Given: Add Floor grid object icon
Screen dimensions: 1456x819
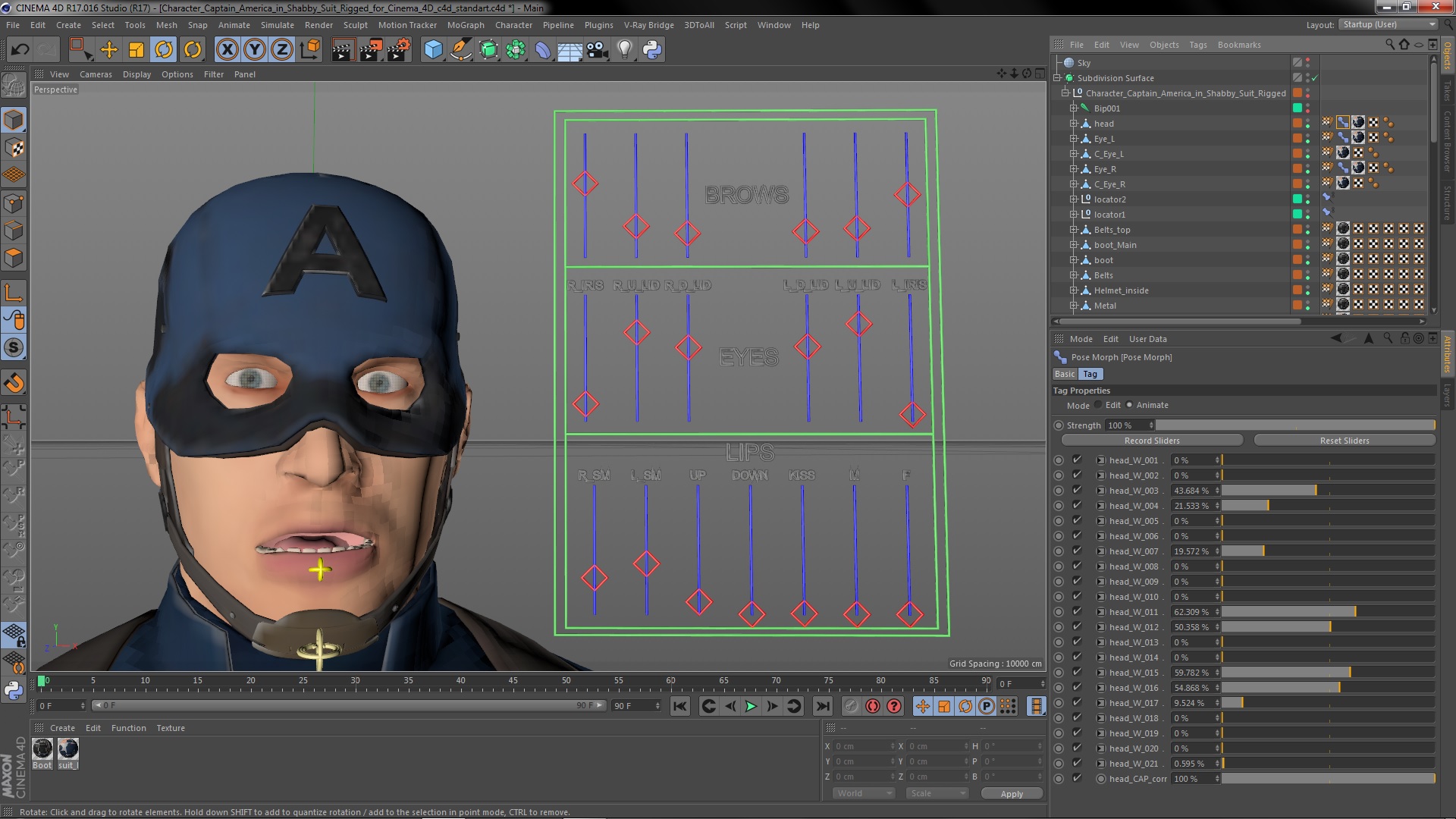Looking at the screenshot, I should tap(570, 50).
